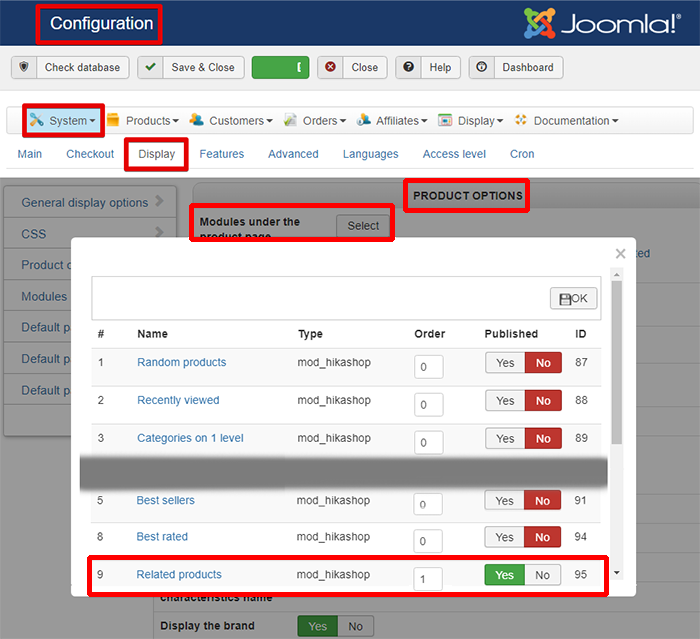Open the Orders dropdown menu
The image size is (700, 639).
pos(315,120)
